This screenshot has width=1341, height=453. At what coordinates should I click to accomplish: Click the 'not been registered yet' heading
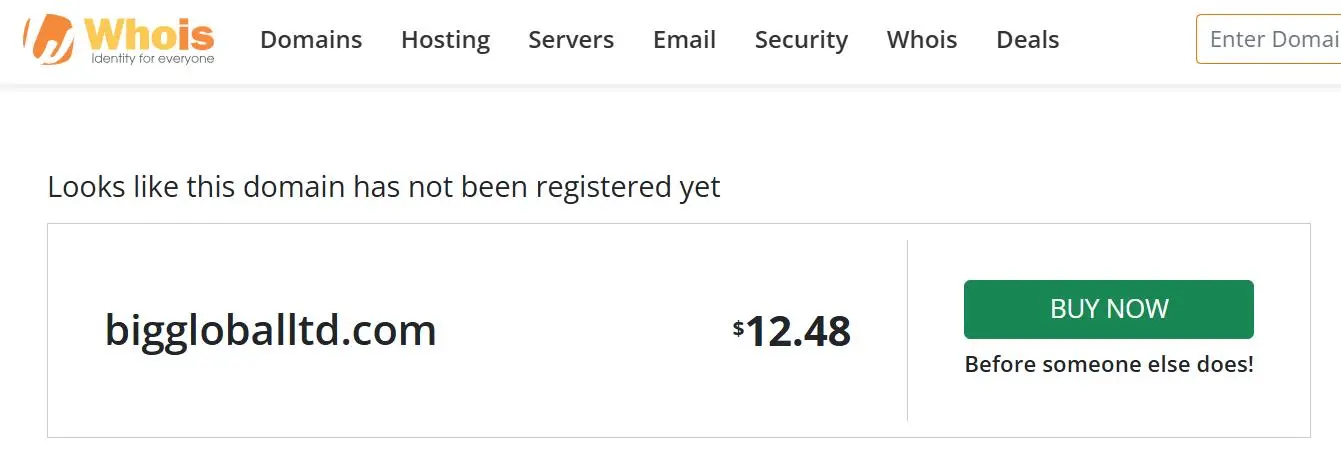click(x=384, y=187)
